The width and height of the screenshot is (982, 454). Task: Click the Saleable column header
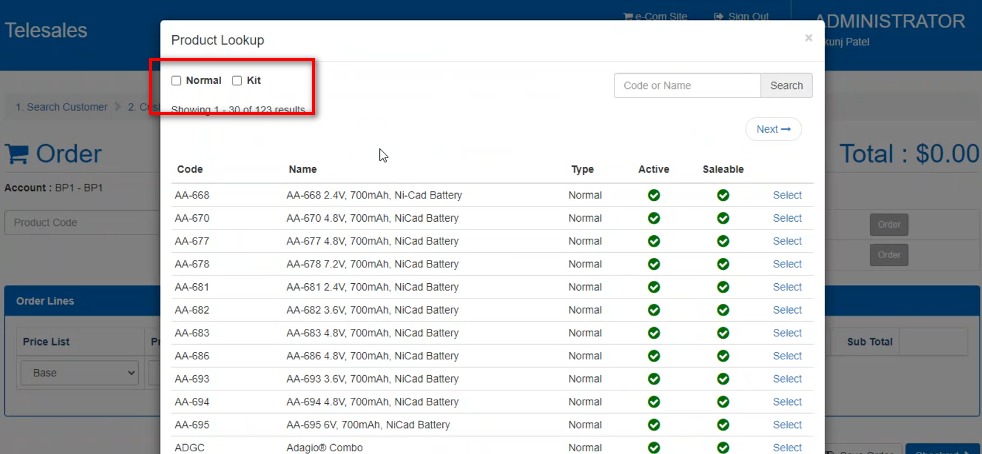tap(723, 169)
